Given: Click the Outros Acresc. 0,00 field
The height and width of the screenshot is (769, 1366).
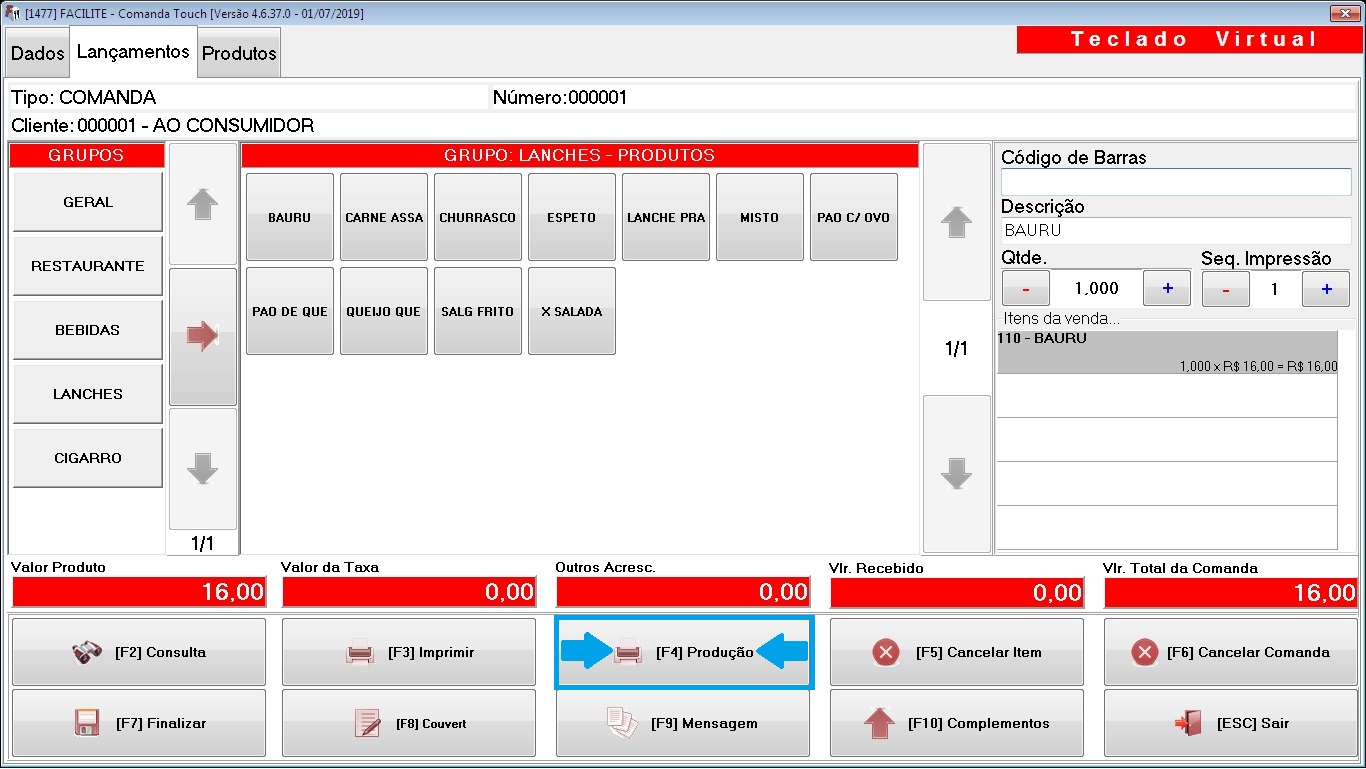Looking at the screenshot, I should [683, 592].
